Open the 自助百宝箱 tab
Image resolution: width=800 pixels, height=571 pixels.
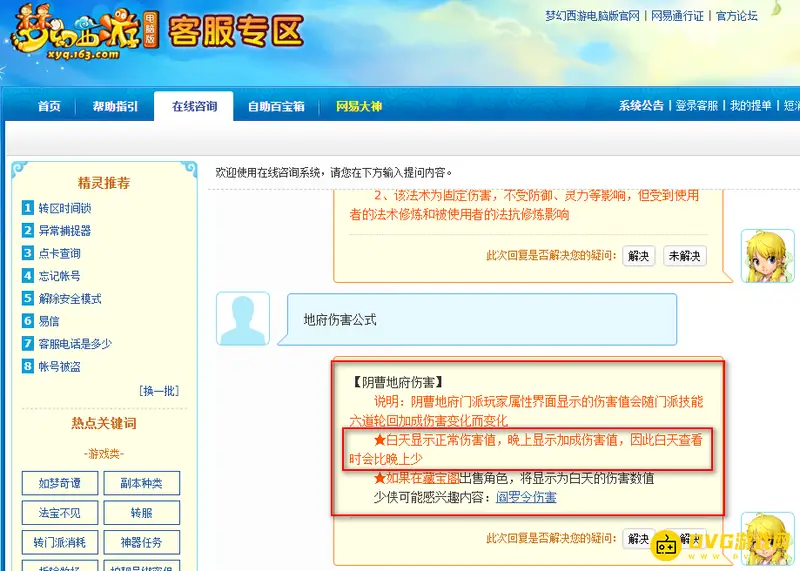click(x=276, y=106)
